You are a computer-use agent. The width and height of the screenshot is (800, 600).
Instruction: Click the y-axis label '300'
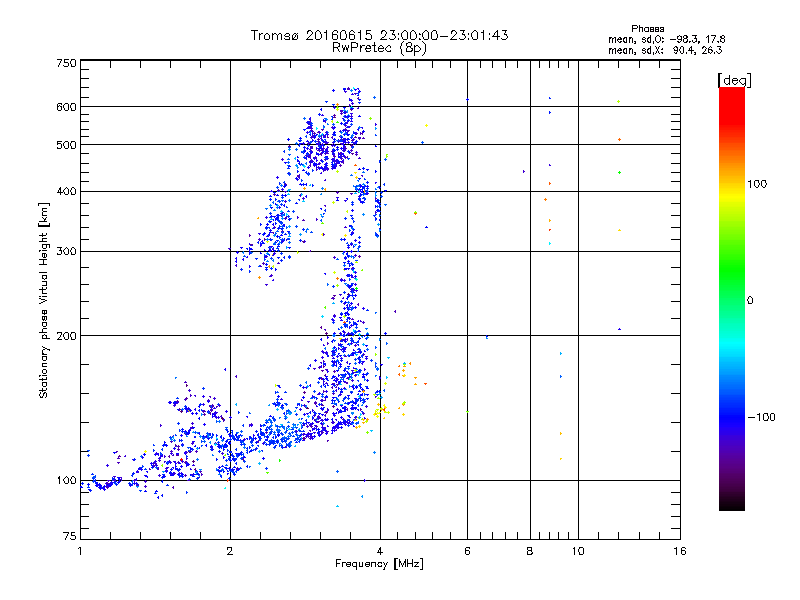coord(67,252)
